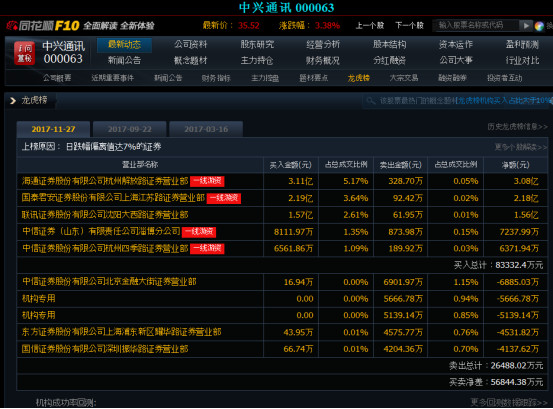Click 一线游资 tag on 海通证券 row
The height and width of the screenshot is (409, 553).
(x=207, y=181)
